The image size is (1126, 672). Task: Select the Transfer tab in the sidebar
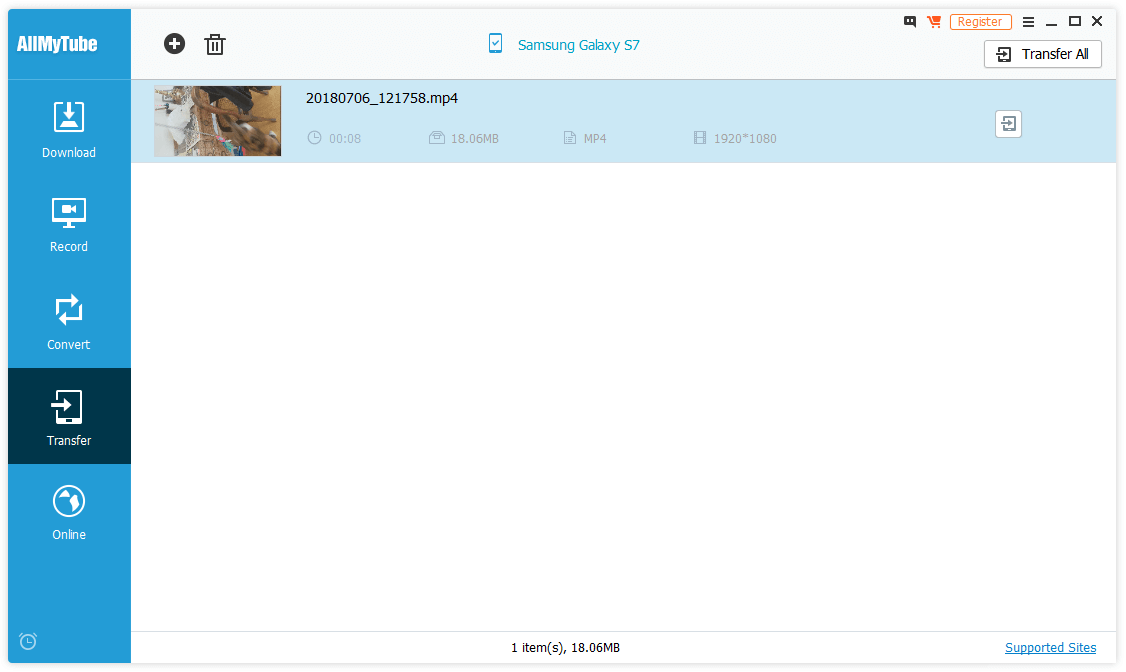[x=69, y=416]
